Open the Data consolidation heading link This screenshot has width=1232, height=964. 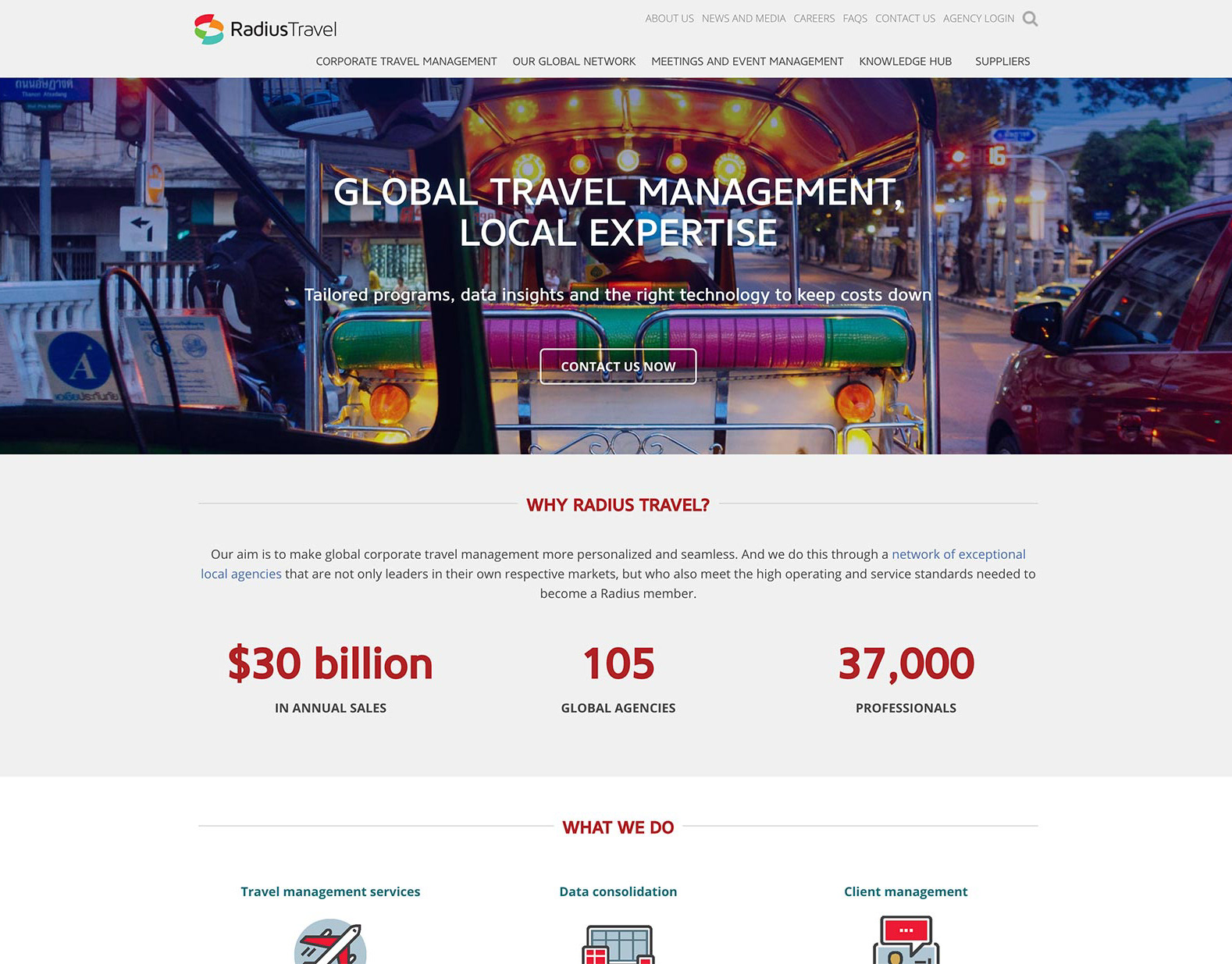(x=618, y=891)
